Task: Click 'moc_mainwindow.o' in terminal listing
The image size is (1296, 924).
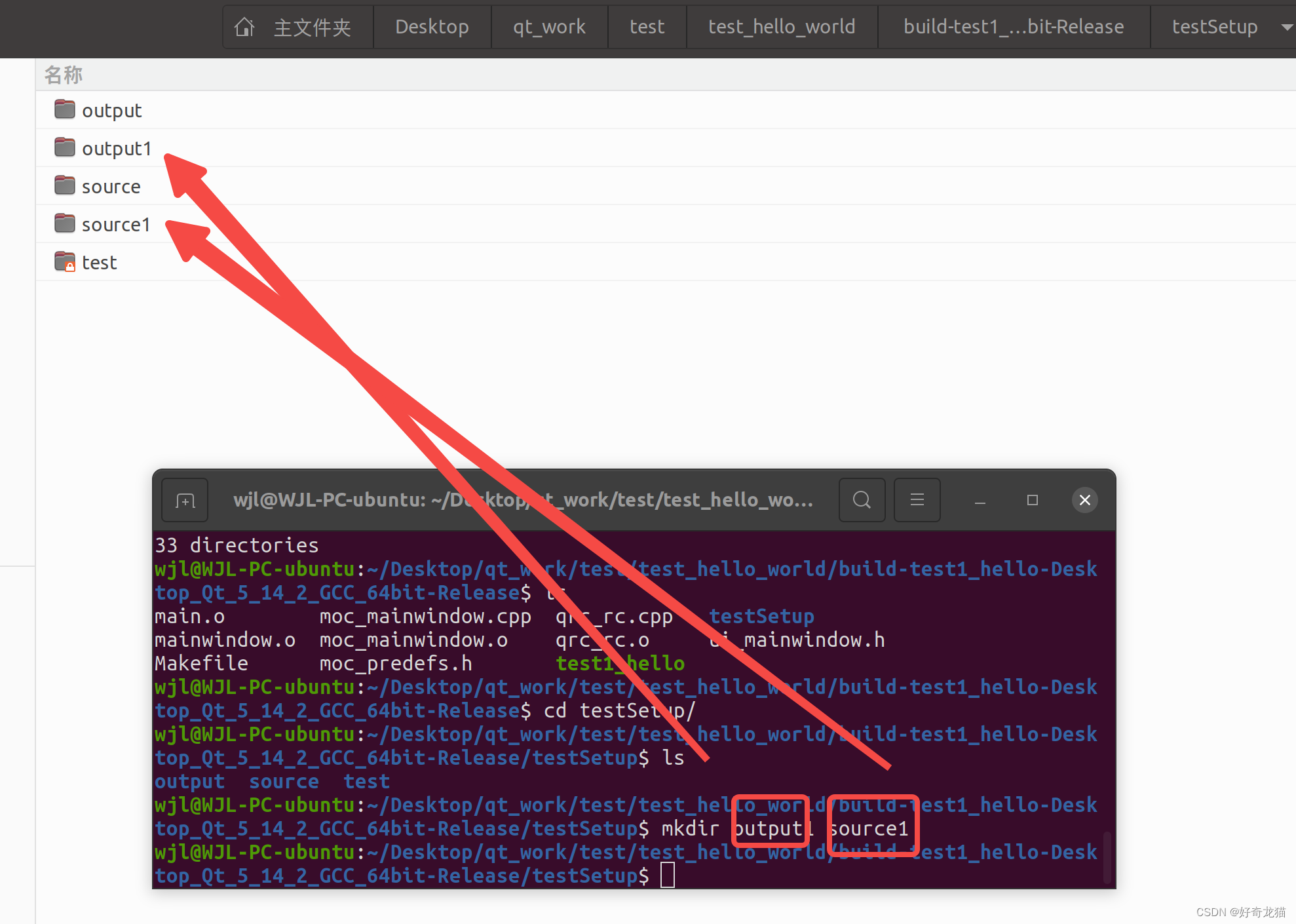Action: (x=413, y=640)
